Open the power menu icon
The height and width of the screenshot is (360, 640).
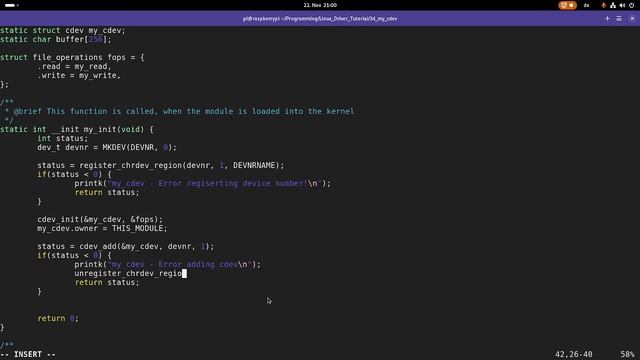(631, 5)
